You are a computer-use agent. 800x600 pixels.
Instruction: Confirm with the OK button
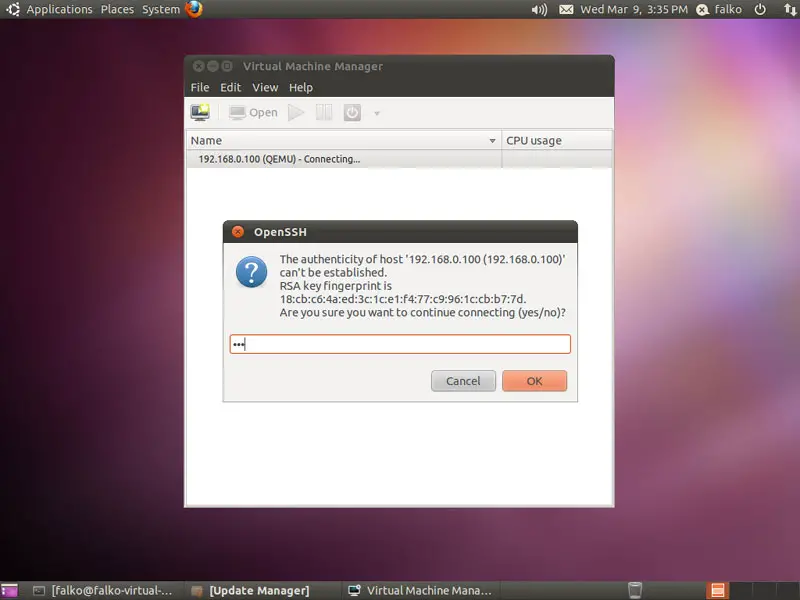(x=534, y=381)
